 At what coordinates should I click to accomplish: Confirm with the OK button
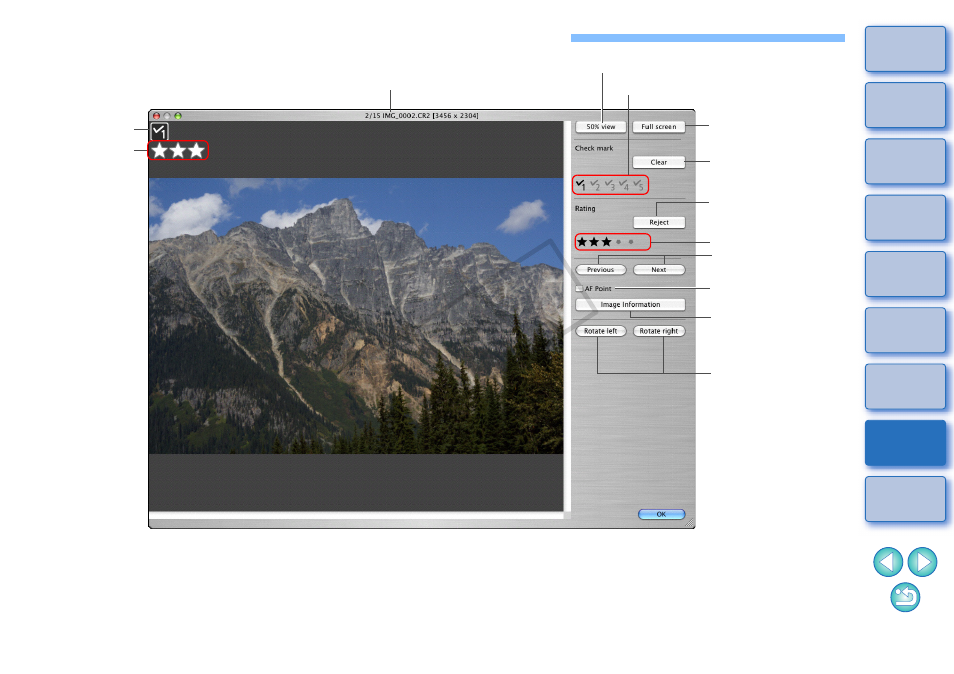pos(661,515)
